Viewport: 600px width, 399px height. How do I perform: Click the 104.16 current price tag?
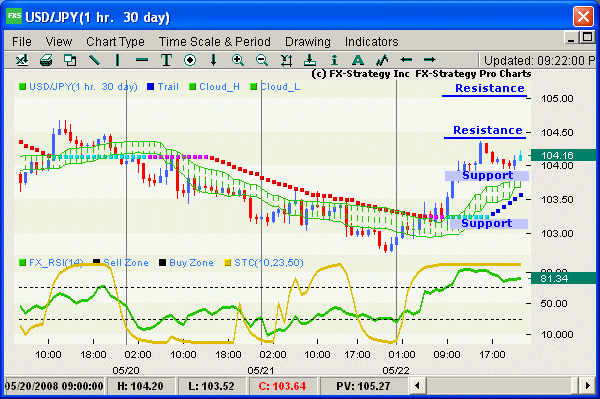coord(562,155)
